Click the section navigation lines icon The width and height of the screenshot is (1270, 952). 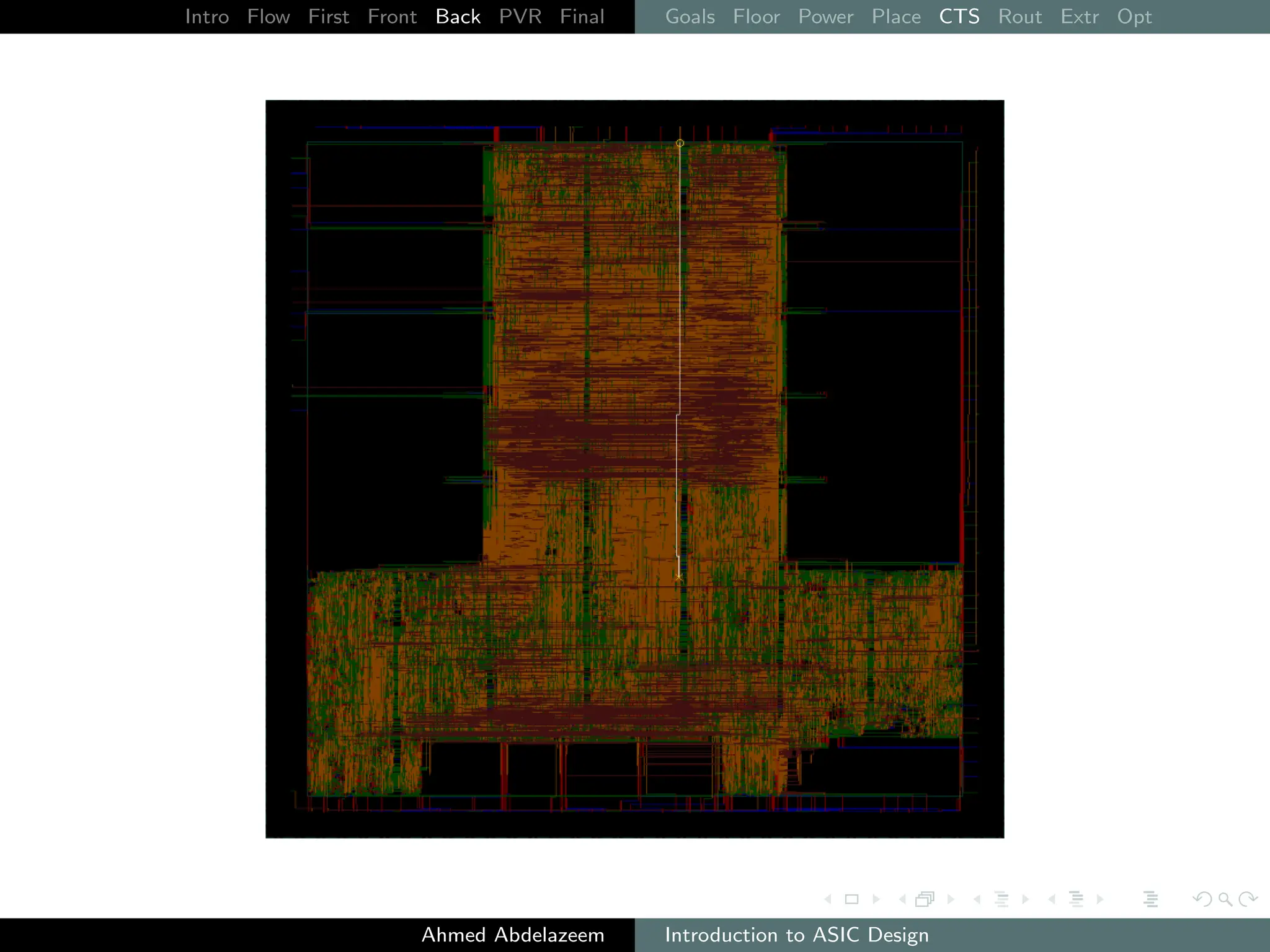[1076, 899]
